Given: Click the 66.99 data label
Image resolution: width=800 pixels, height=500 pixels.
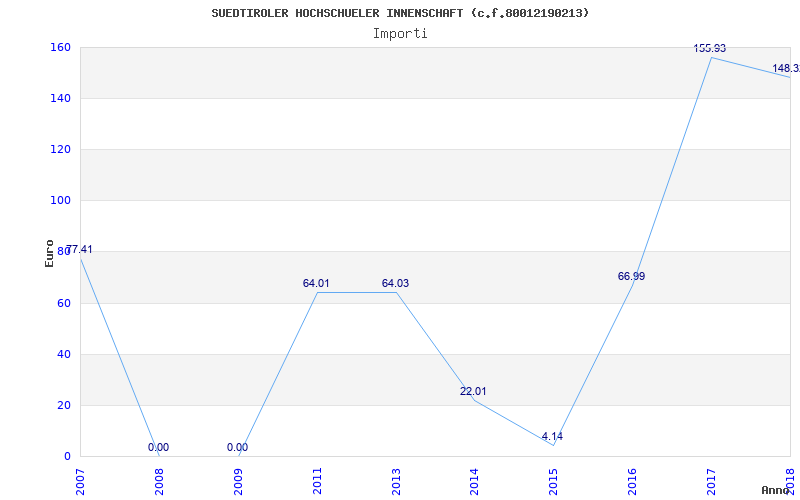Looking at the screenshot, I should point(632,276).
